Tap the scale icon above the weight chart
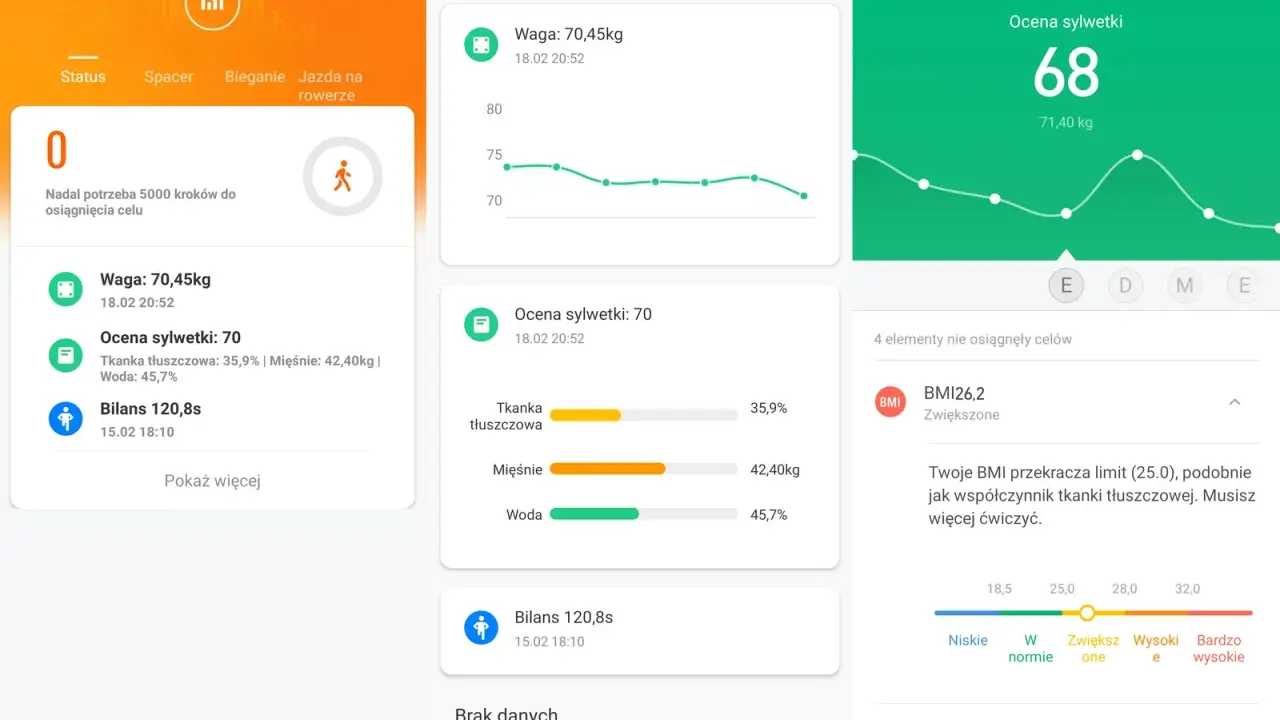This screenshot has width=1280, height=720. tap(482, 45)
